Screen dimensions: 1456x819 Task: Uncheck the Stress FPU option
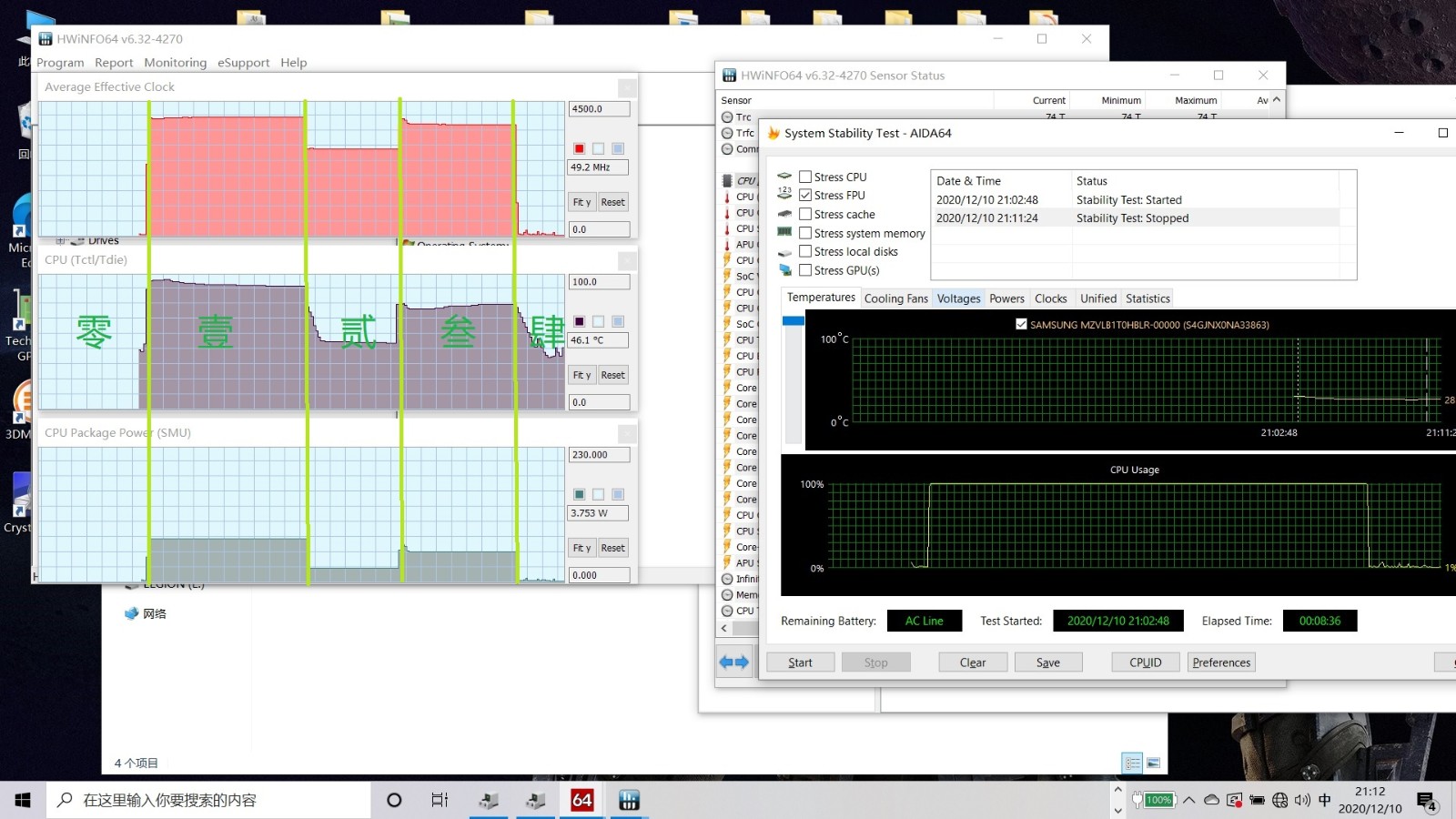(805, 195)
